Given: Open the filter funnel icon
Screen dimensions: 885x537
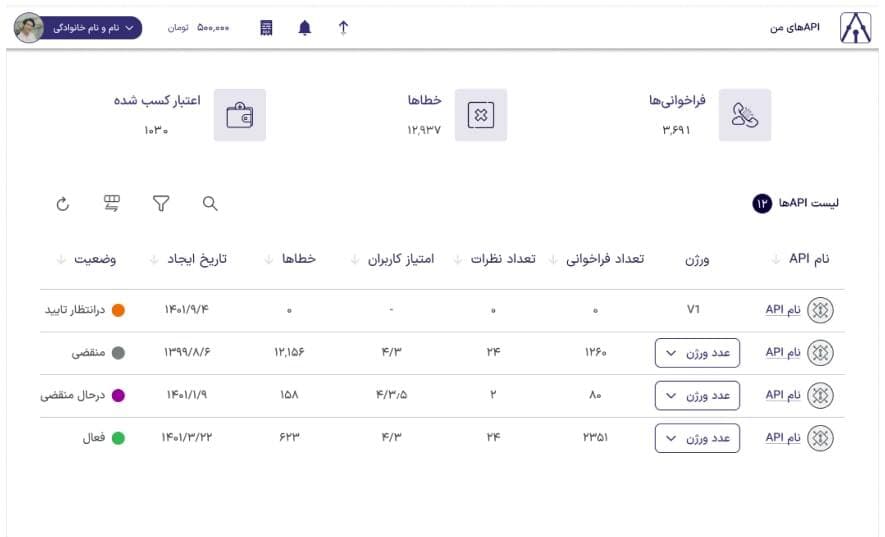Looking at the screenshot, I should (161, 204).
